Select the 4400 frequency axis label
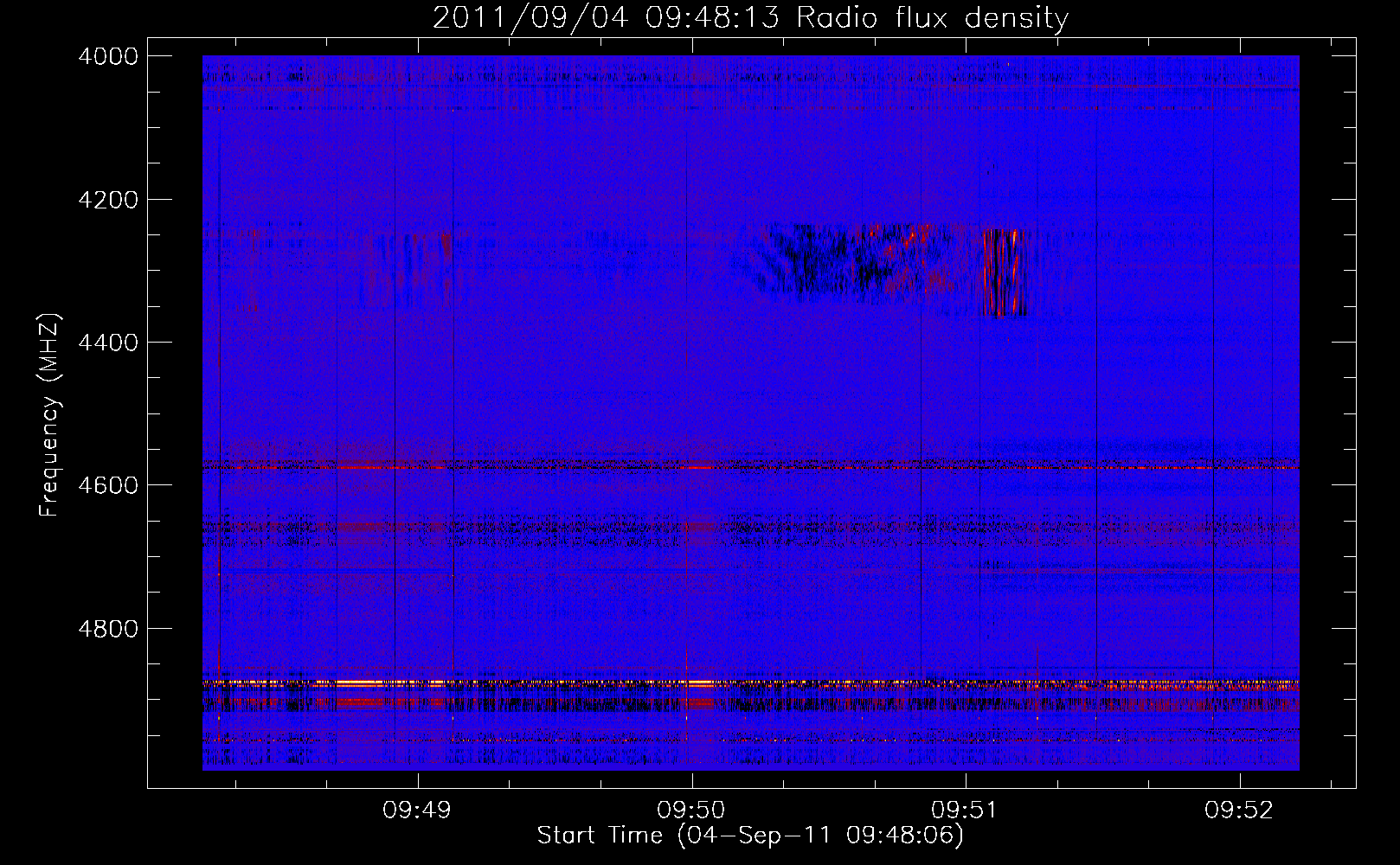Viewport: 1400px width, 865px height. click(108, 343)
